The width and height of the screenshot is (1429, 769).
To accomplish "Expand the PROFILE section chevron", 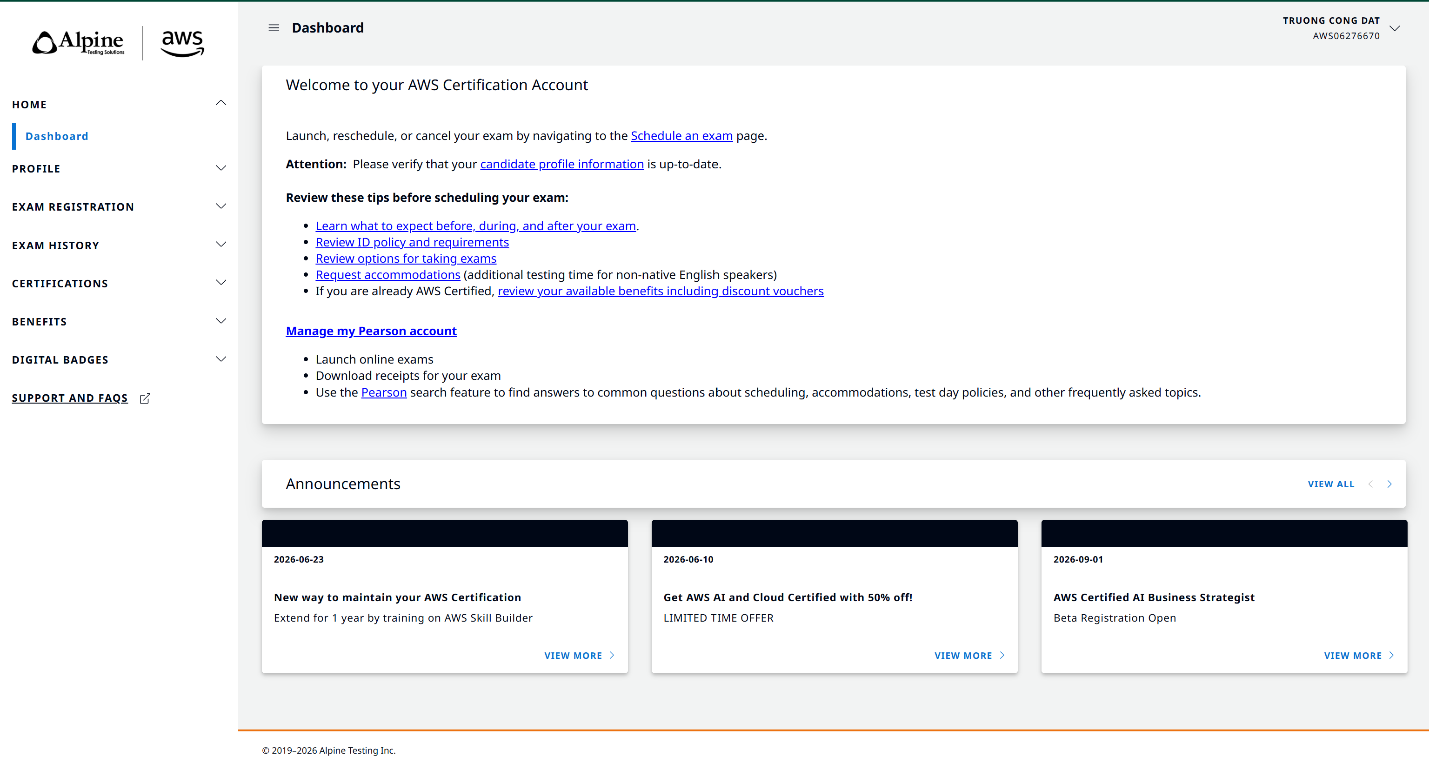I will 221,168.
